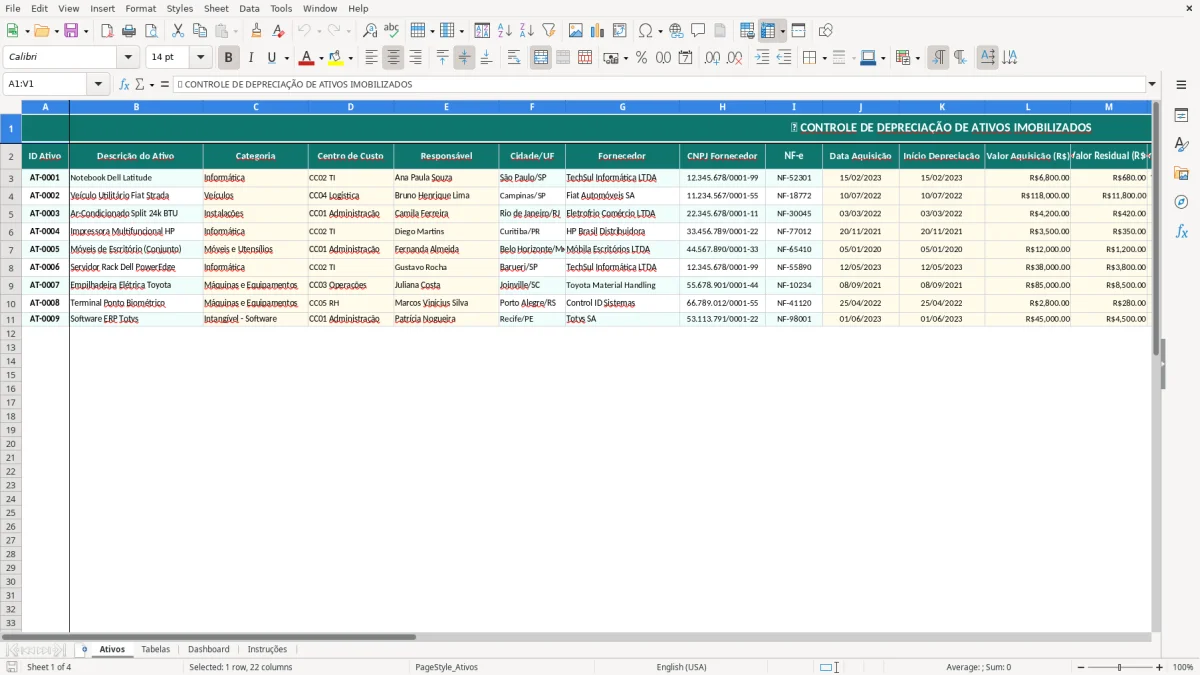This screenshot has height=675, width=1200.
Task: Toggle bold formatting
Action: (228, 57)
